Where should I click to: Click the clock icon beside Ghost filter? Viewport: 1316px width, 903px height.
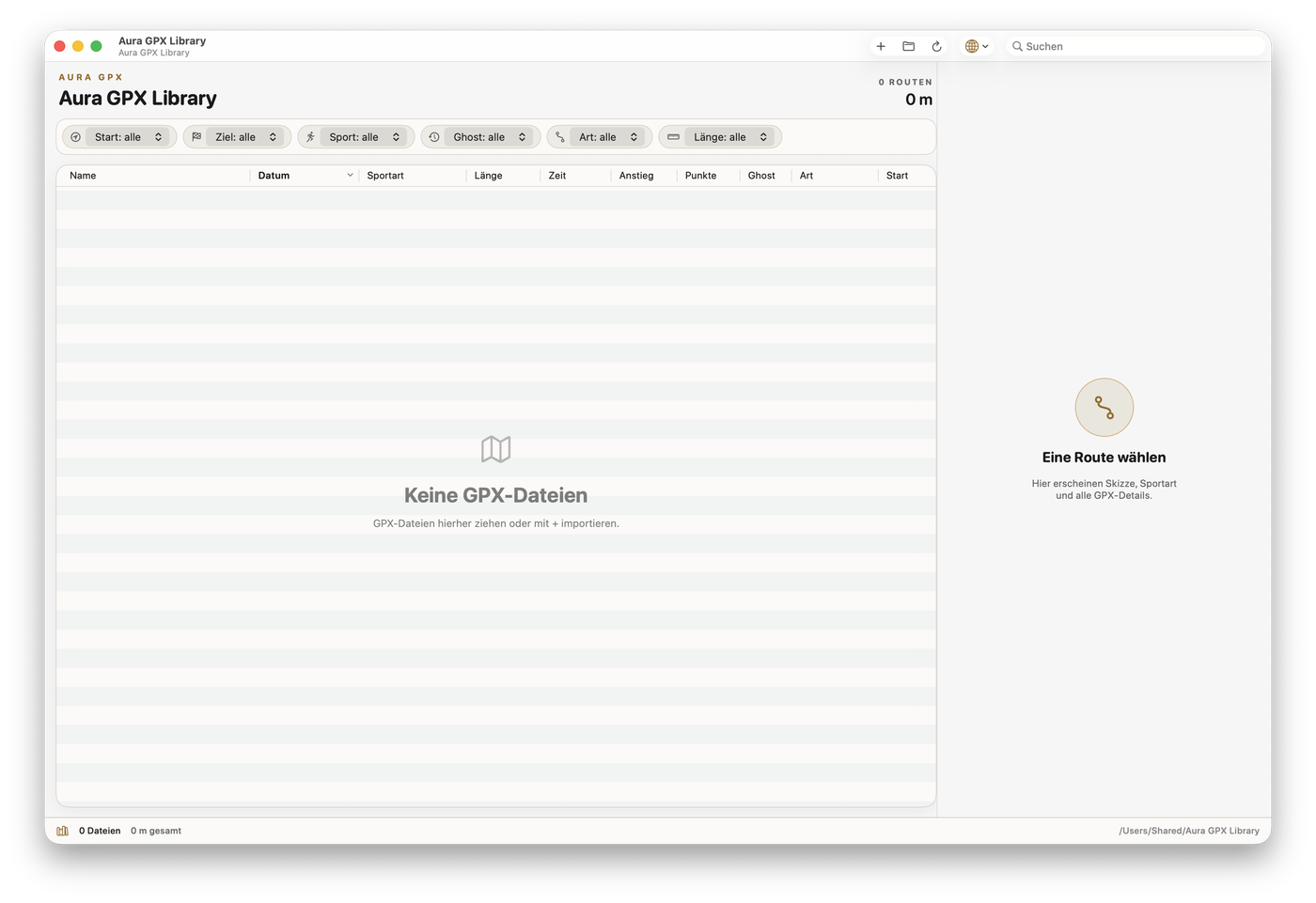tap(434, 137)
